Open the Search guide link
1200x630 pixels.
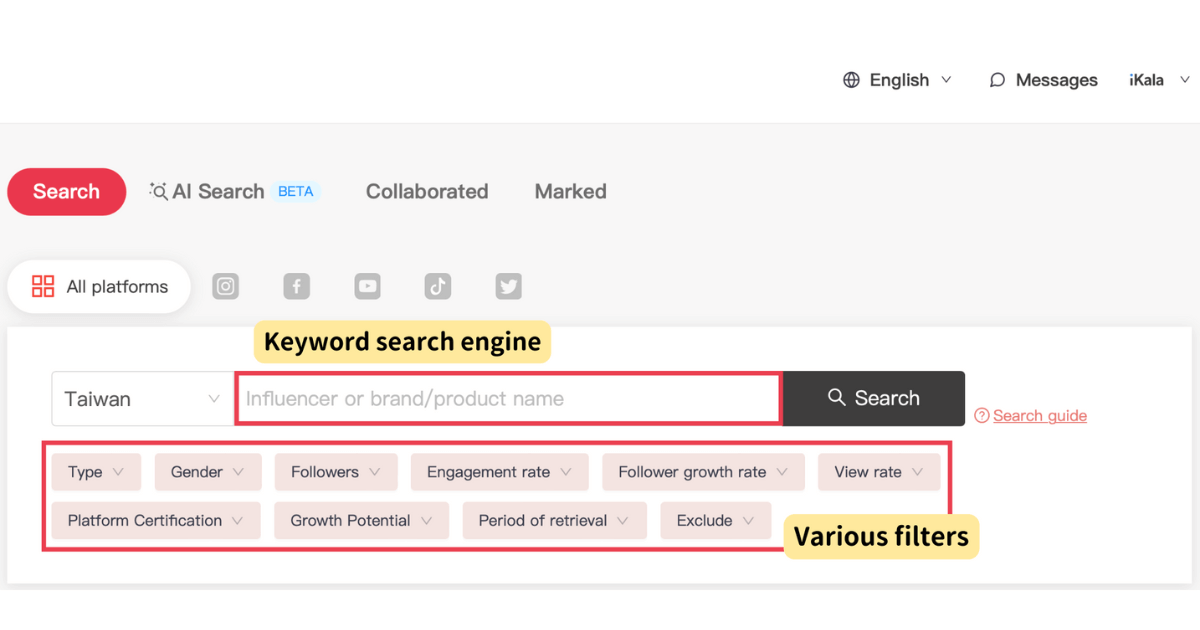coord(1040,415)
